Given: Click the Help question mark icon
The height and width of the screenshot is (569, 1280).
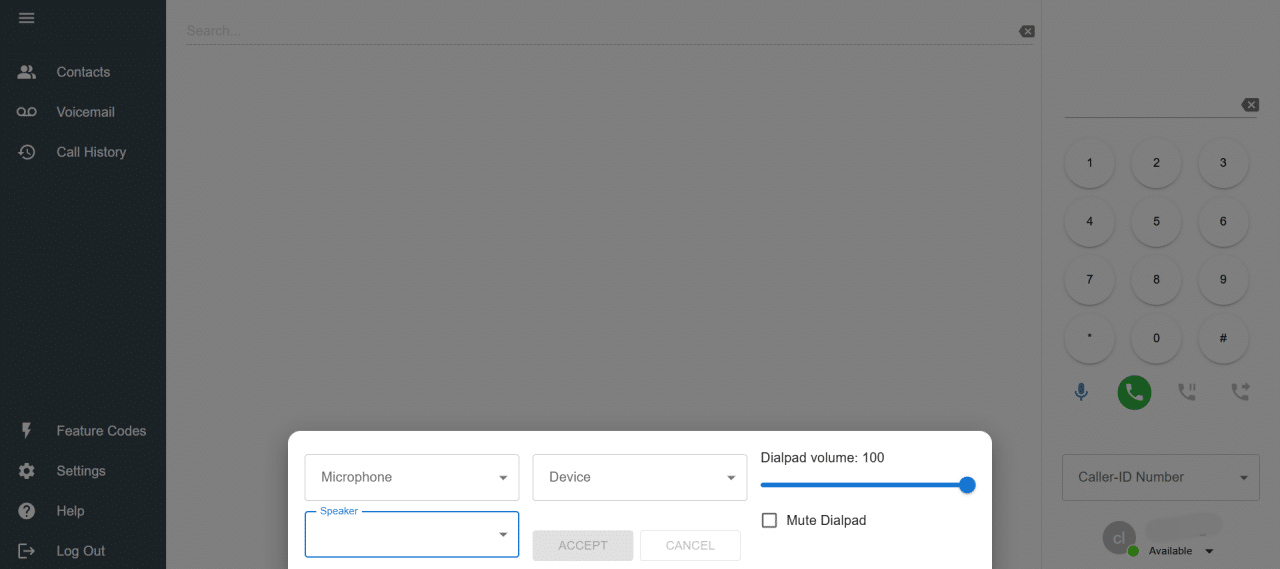Looking at the screenshot, I should point(27,511).
